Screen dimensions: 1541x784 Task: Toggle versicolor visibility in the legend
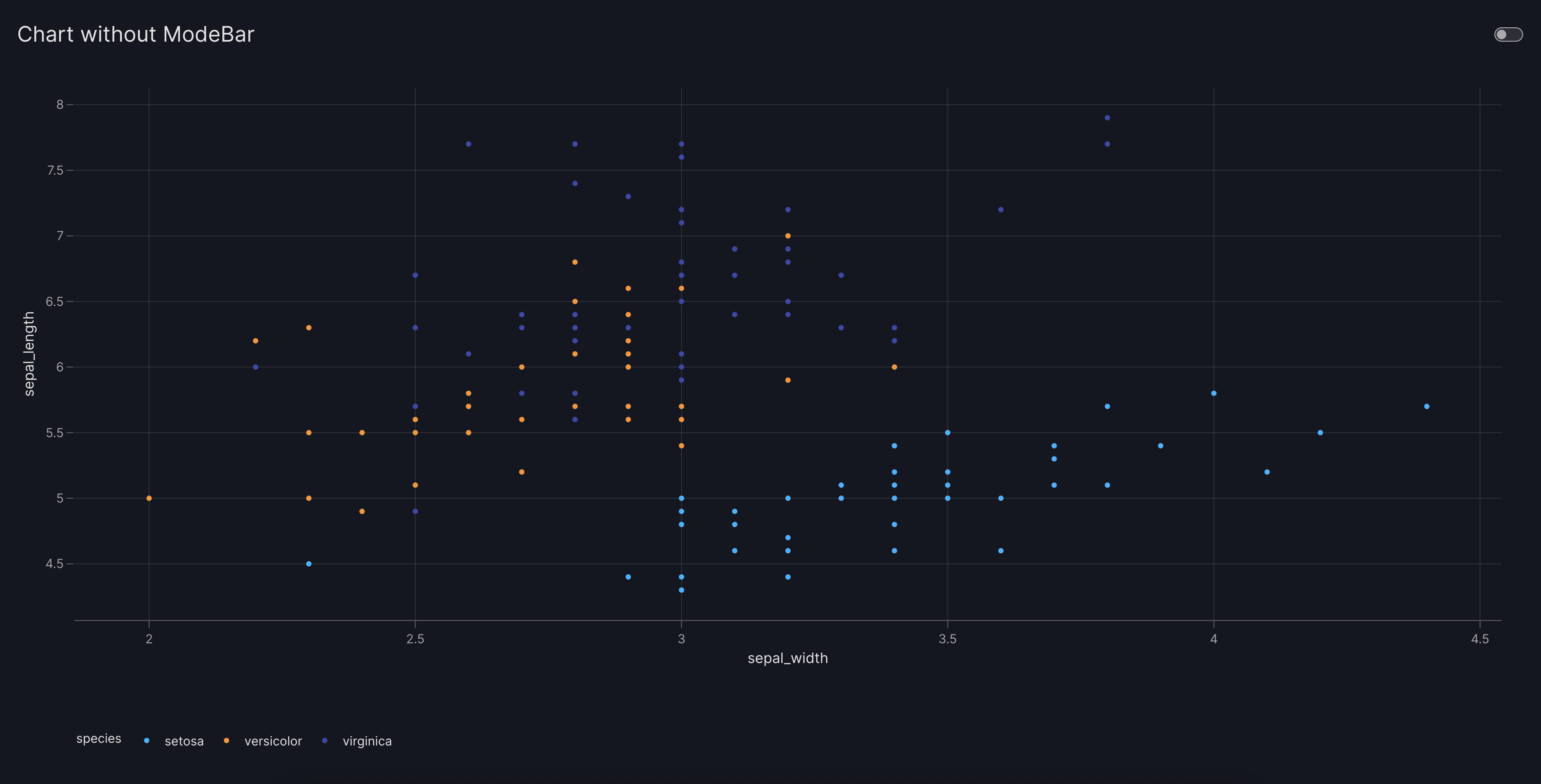point(273,741)
